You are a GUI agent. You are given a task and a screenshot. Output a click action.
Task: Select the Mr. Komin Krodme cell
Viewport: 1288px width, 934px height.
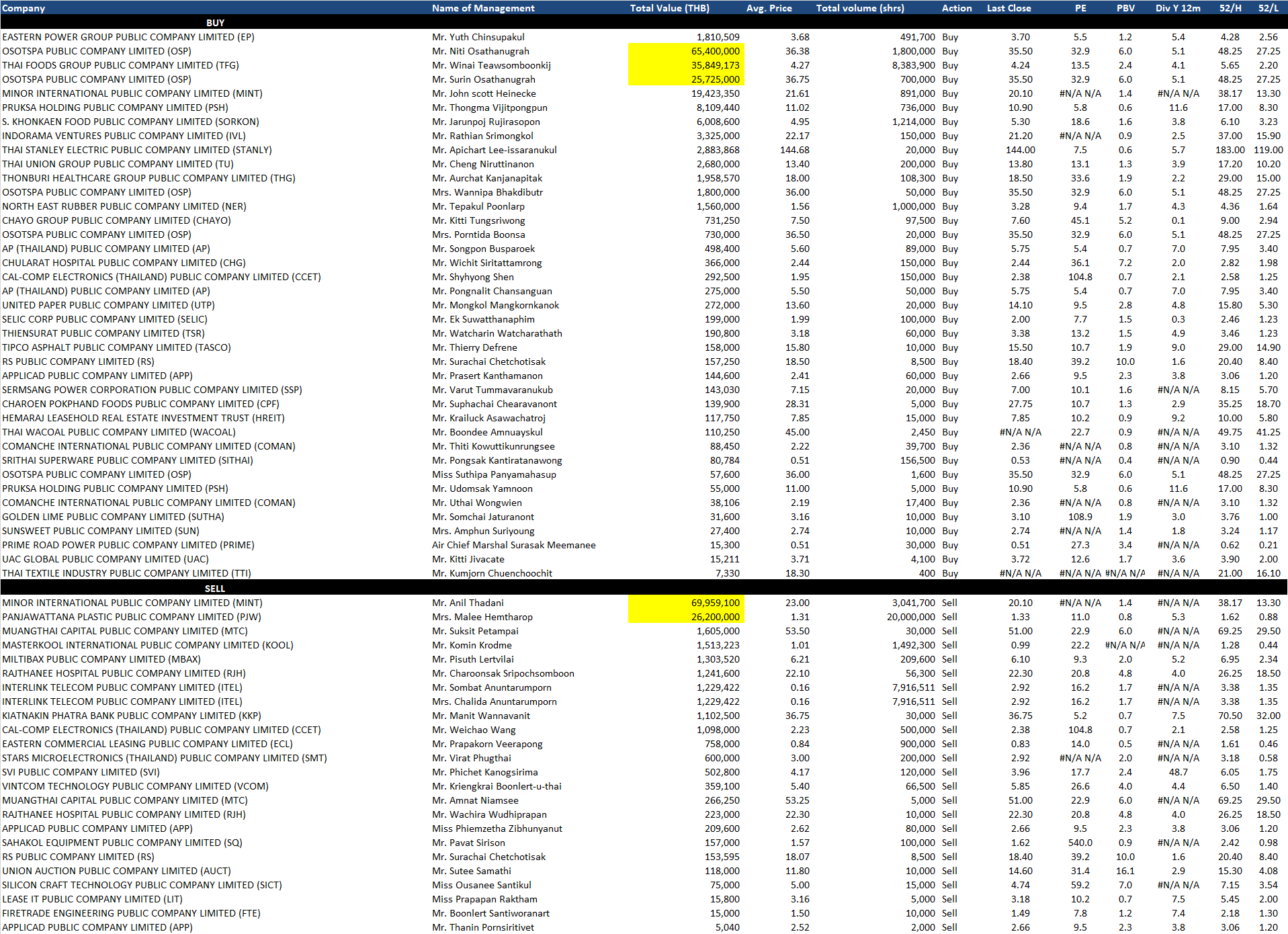click(x=472, y=645)
